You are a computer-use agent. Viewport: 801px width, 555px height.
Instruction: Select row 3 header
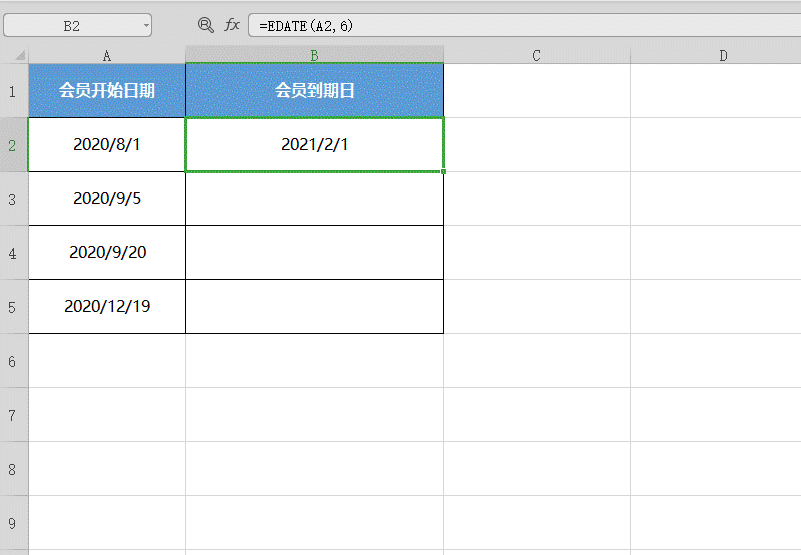click(14, 199)
